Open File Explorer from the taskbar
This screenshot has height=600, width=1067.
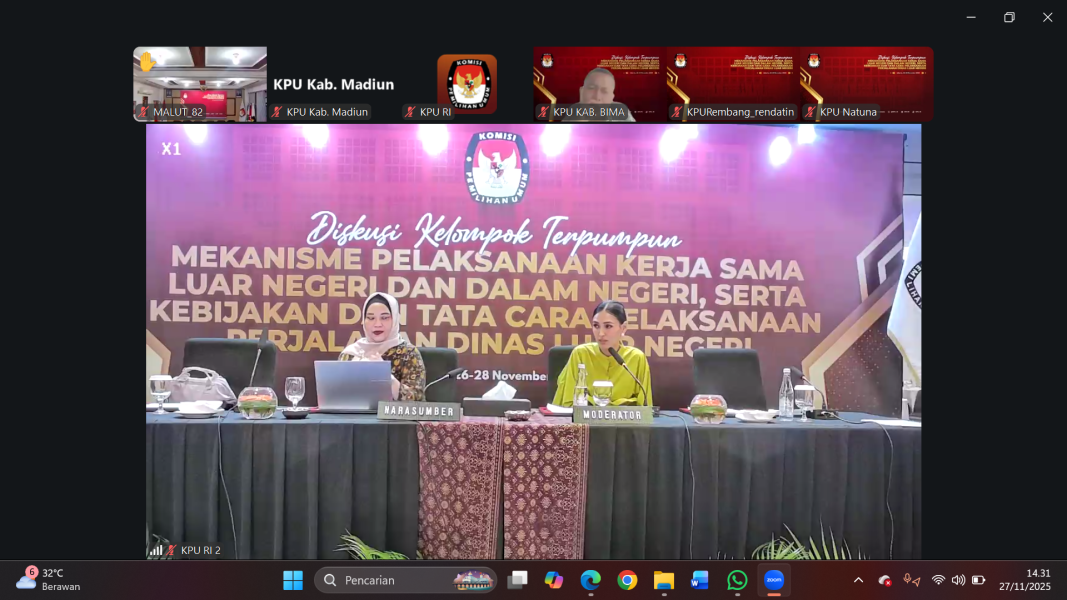click(664, 580)
